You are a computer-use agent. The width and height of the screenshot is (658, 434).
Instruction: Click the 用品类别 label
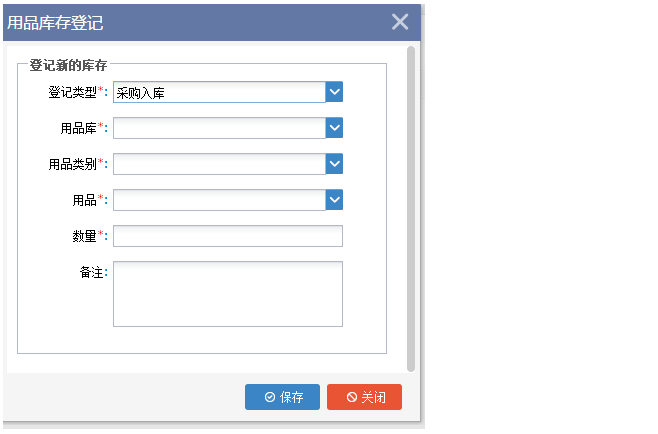click(x=78, y=164)
